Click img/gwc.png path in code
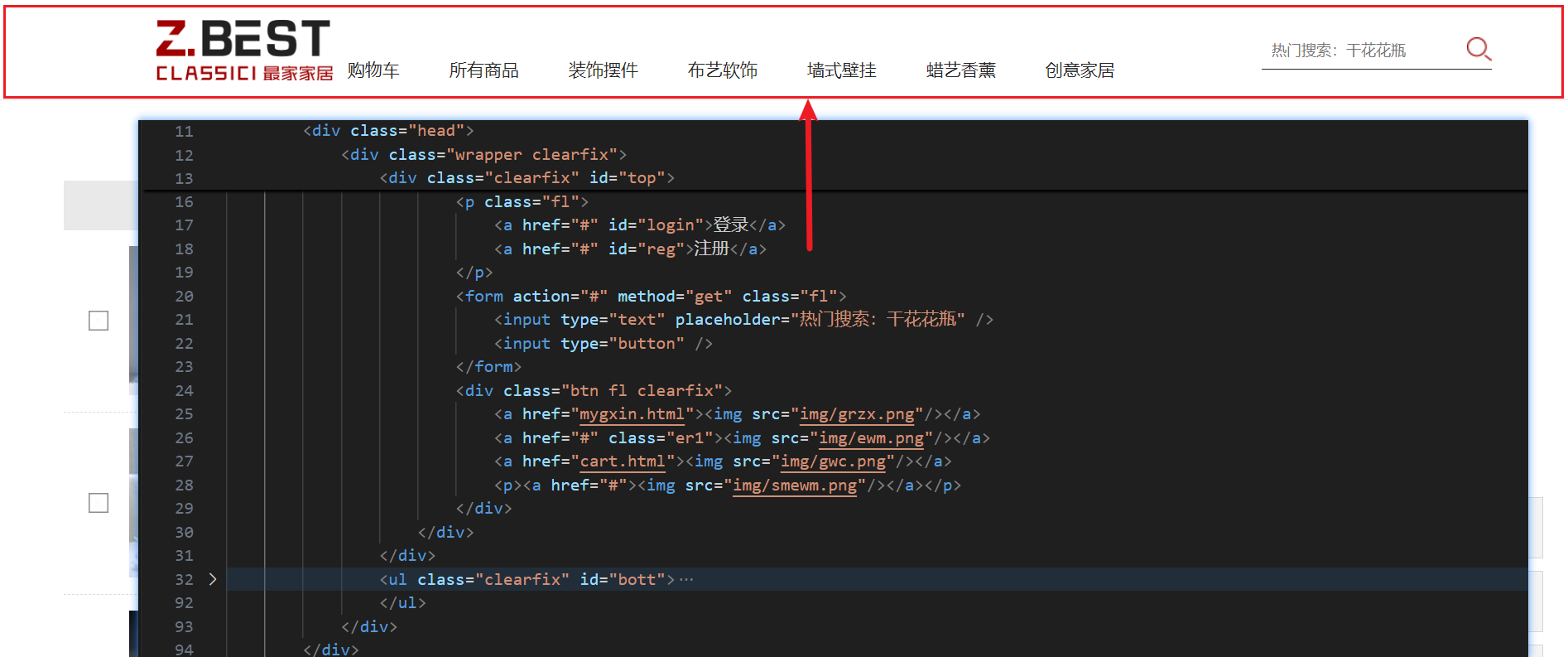 [833, 461]
